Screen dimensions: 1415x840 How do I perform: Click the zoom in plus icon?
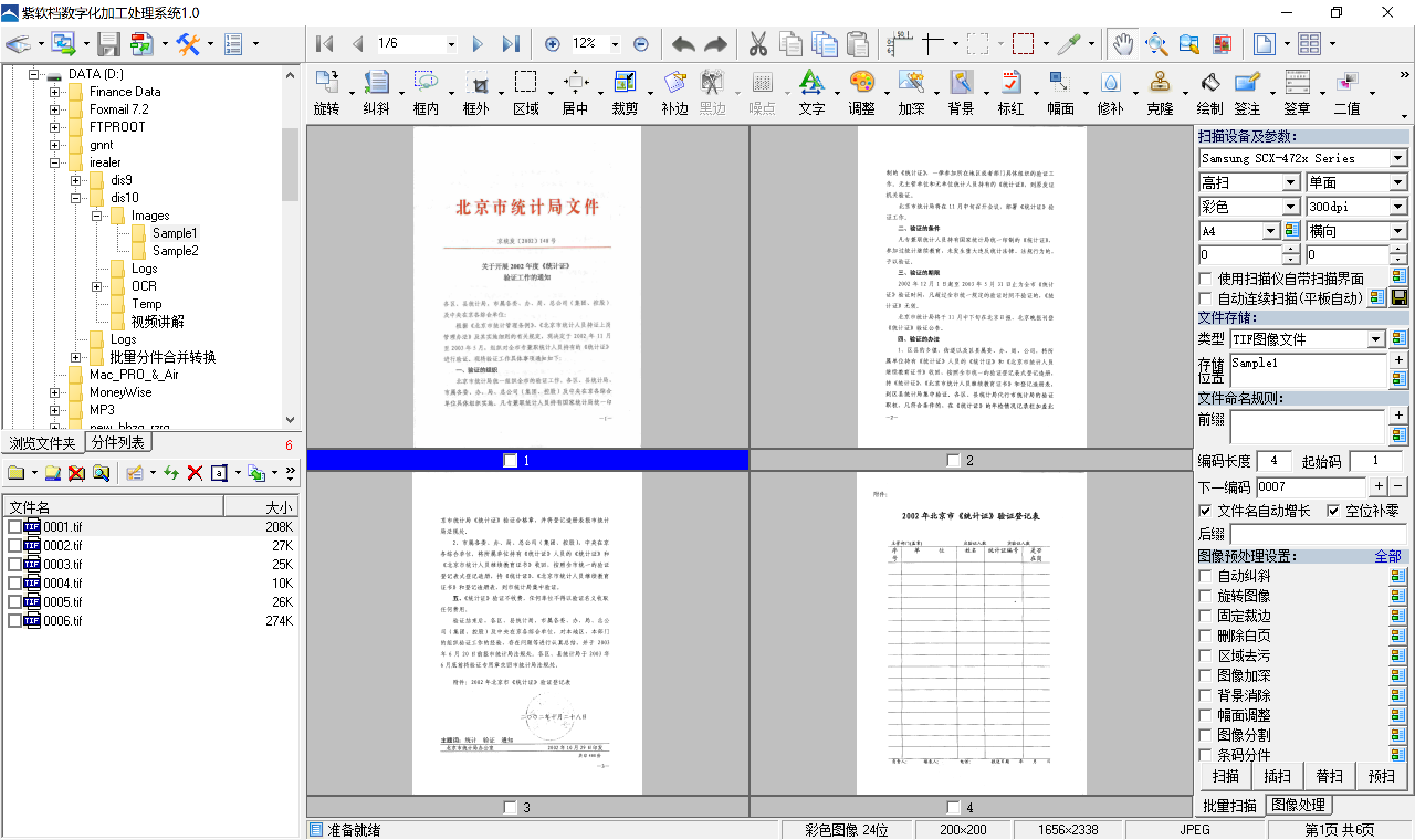(552, 44)
